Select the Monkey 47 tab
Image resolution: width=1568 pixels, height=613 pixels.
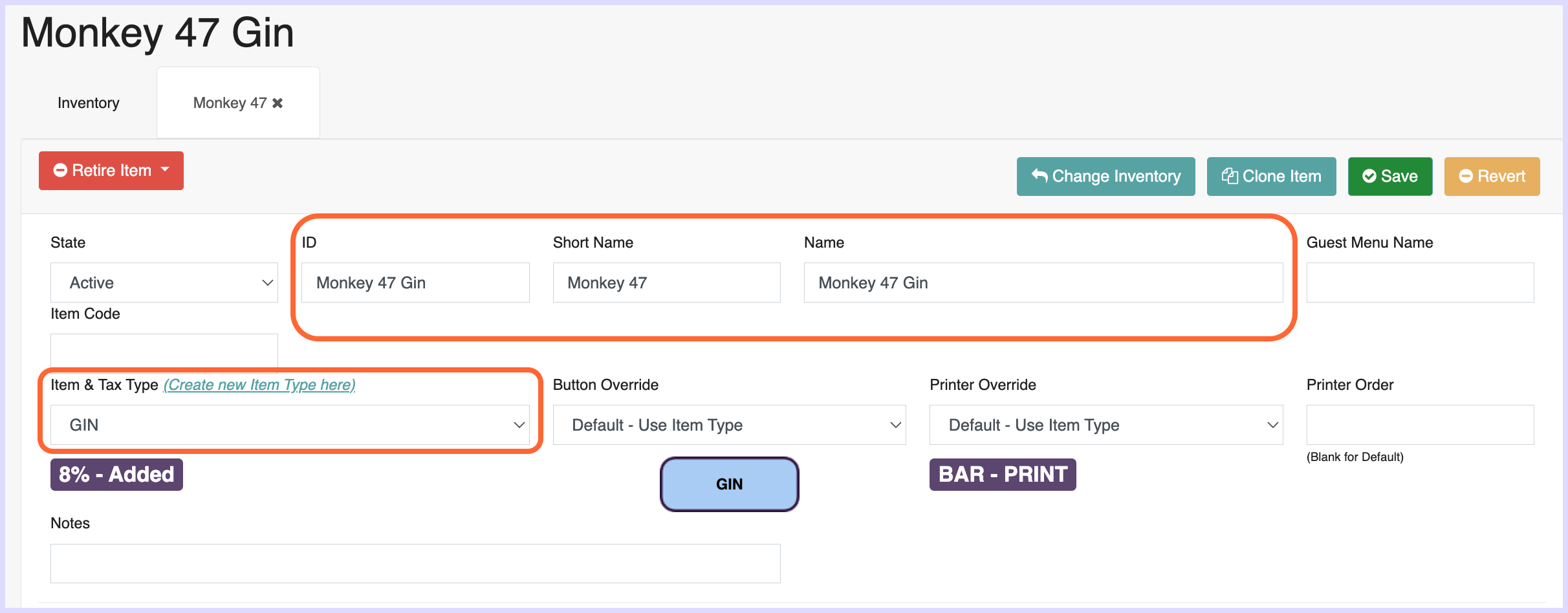click(x=230, y=103)
